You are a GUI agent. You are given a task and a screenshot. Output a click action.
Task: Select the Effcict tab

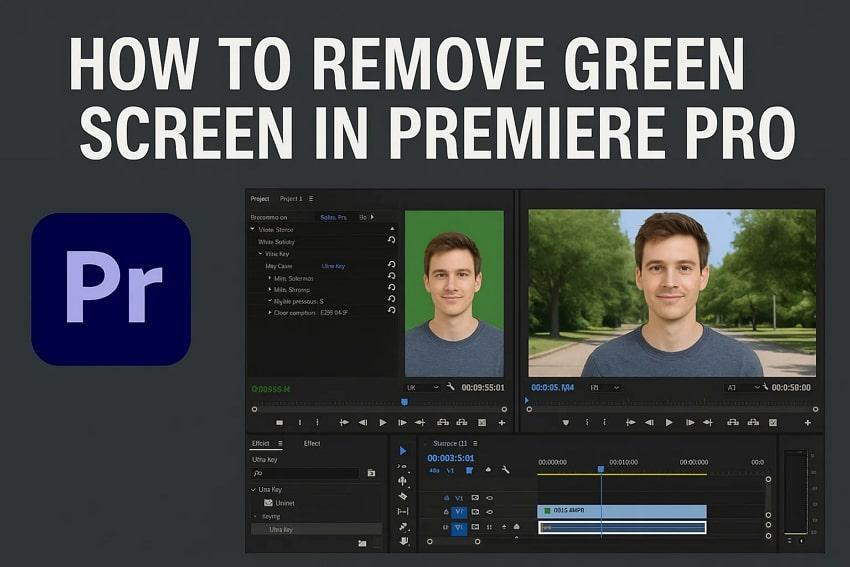261,443
